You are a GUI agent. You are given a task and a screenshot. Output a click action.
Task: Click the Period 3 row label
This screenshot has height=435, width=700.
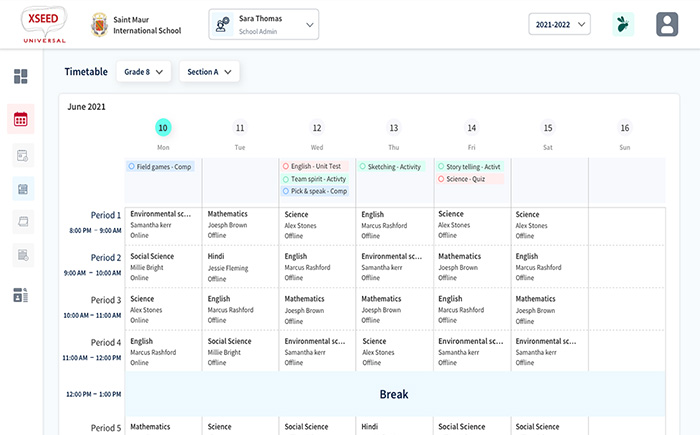click(x=106, y=300)
